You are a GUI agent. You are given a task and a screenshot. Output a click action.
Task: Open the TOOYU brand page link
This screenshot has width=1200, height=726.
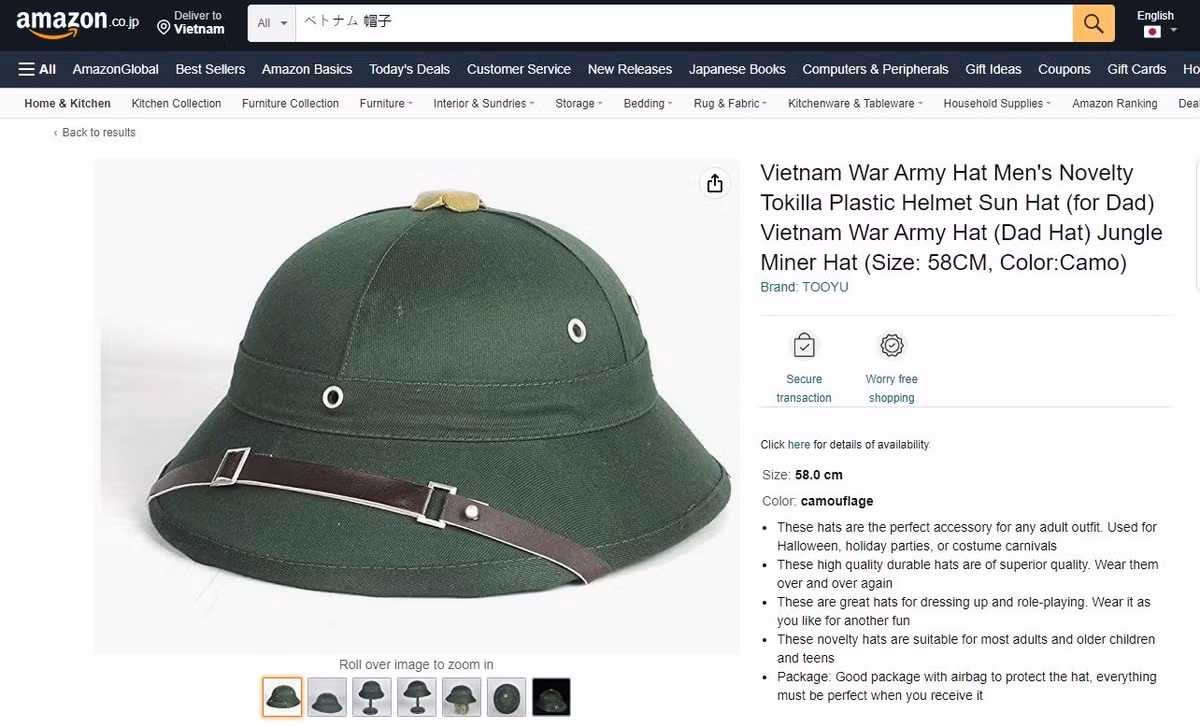pos(823,286)
